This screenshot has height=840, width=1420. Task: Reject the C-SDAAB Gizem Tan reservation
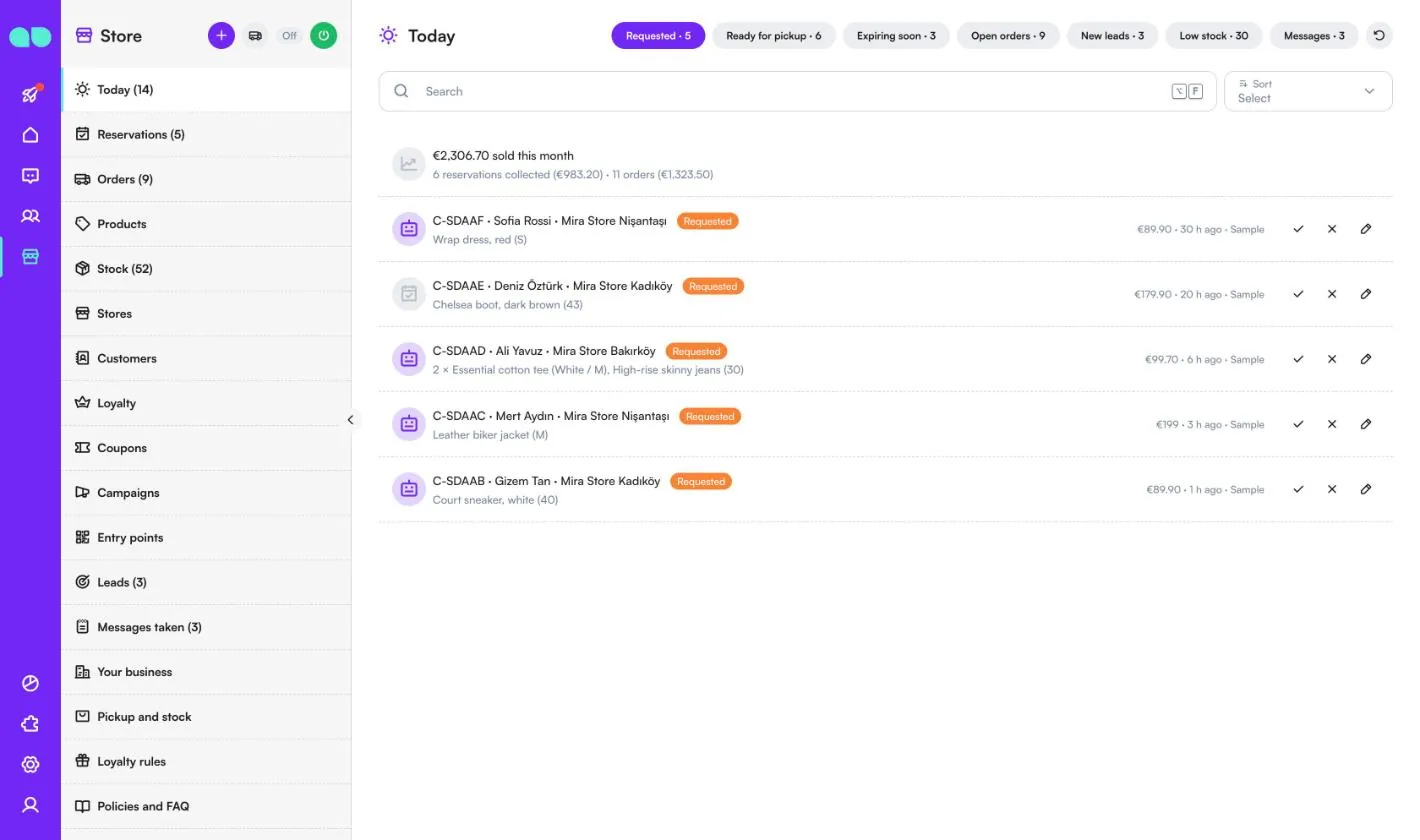point(1332,489)
